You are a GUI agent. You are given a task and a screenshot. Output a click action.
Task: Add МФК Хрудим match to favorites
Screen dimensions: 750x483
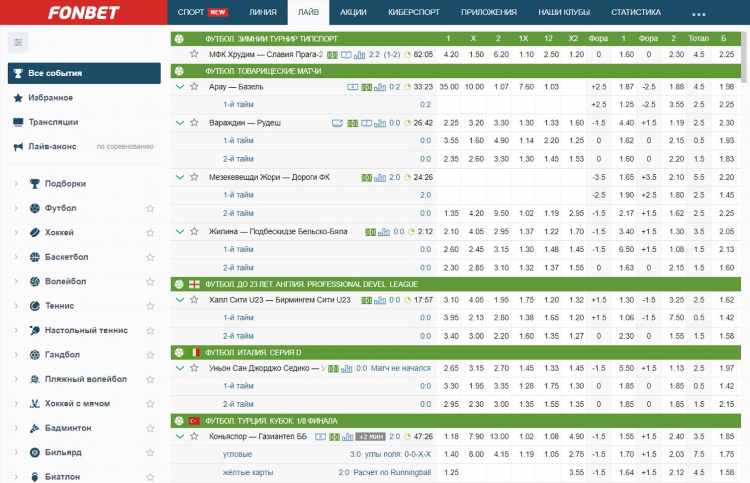(194, 54)
